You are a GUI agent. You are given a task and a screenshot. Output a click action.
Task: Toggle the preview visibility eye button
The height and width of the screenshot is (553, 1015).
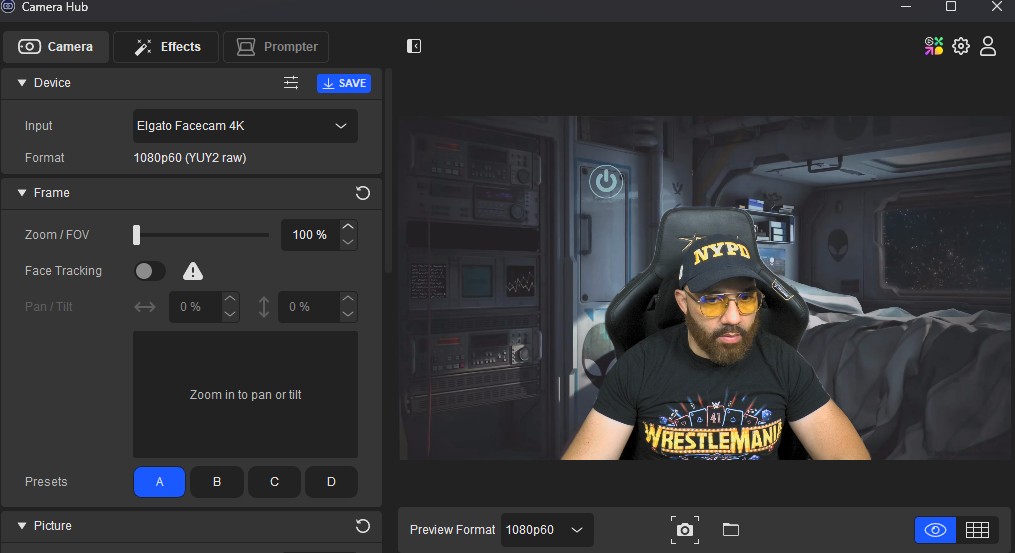[936, 530]
